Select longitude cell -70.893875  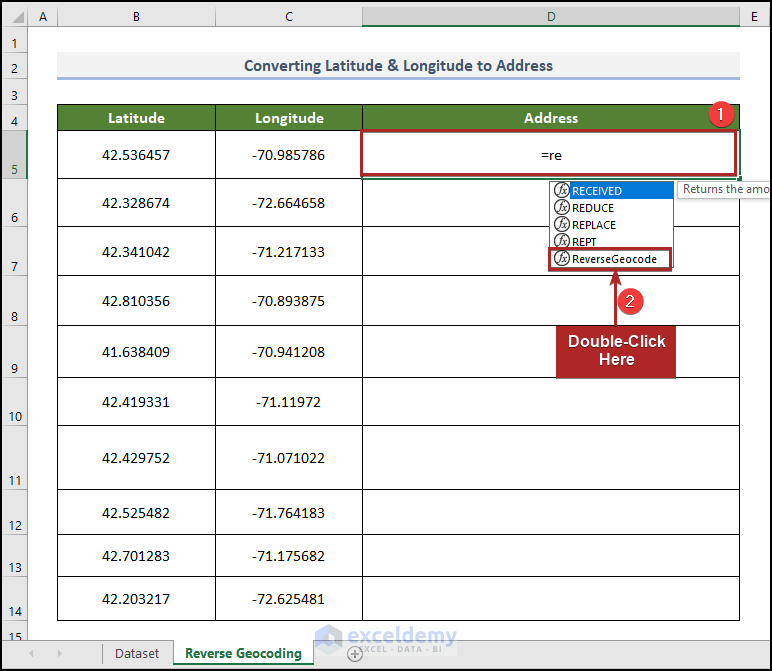pos(289,301)
